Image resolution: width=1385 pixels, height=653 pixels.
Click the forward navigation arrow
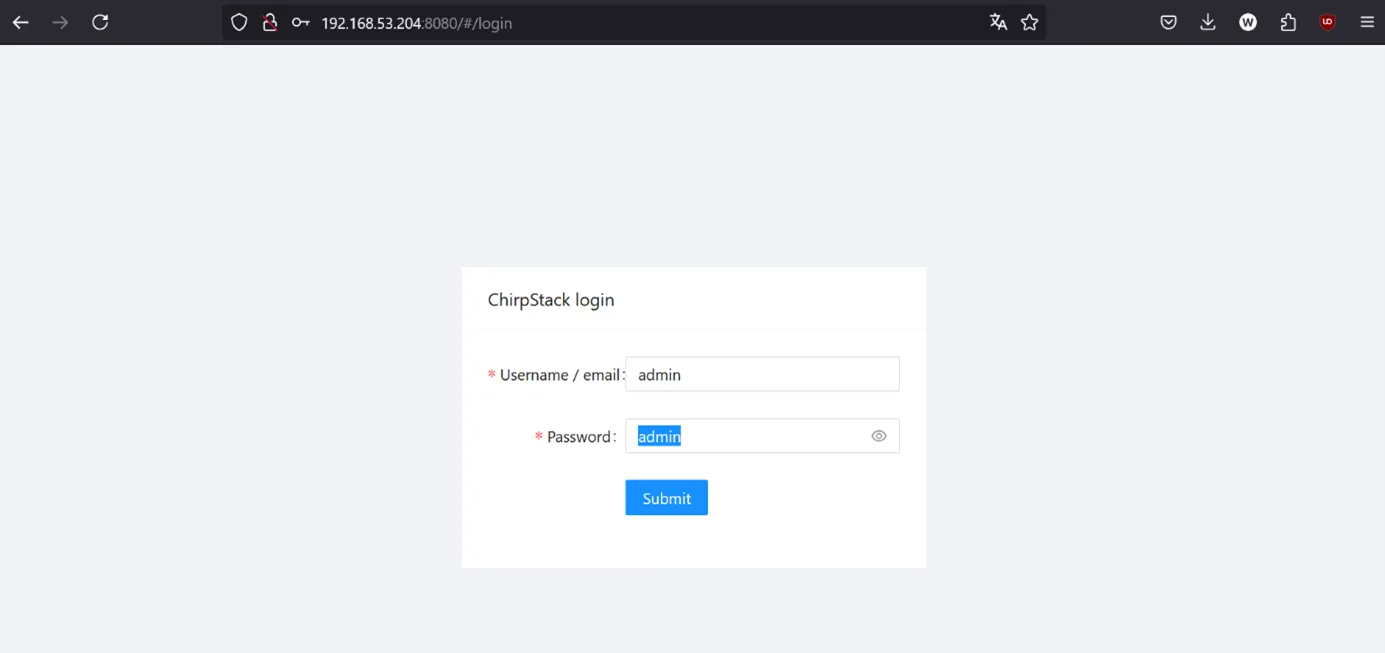tap(61, 22)
